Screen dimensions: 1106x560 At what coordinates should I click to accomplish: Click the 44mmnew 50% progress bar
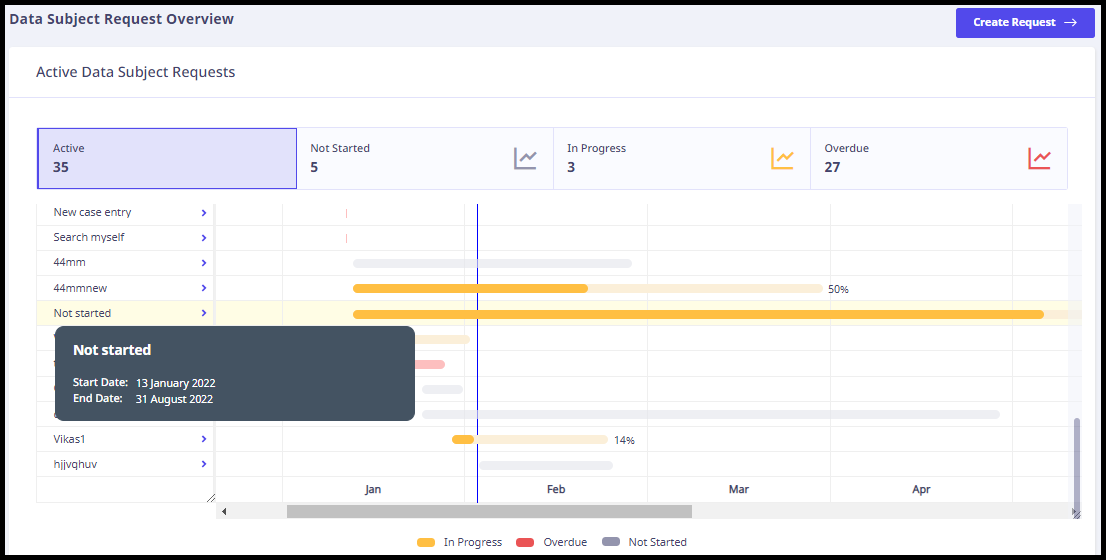point(588,288)
